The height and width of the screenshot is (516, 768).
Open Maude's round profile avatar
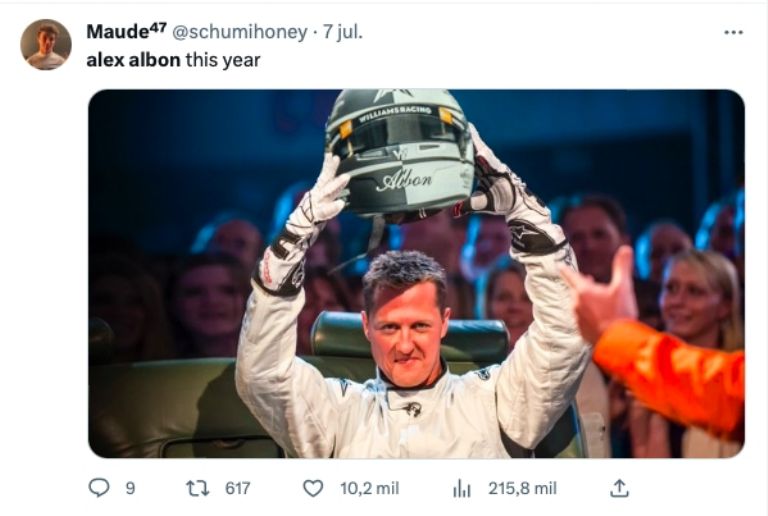tap(46, 44)
